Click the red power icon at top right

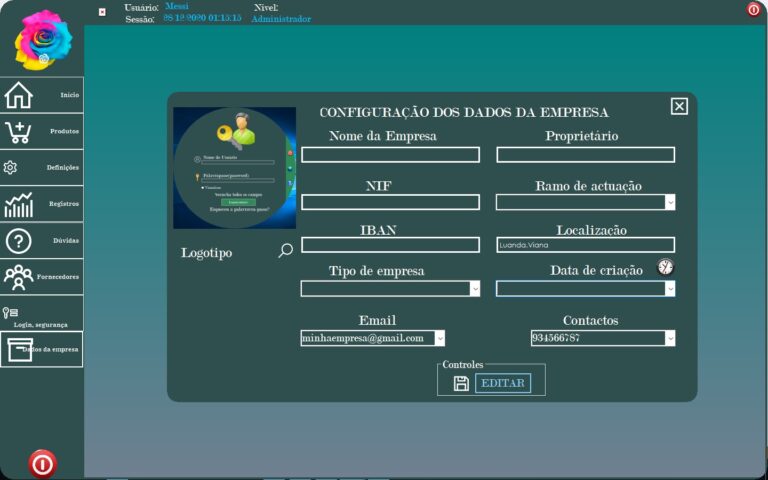754,9
